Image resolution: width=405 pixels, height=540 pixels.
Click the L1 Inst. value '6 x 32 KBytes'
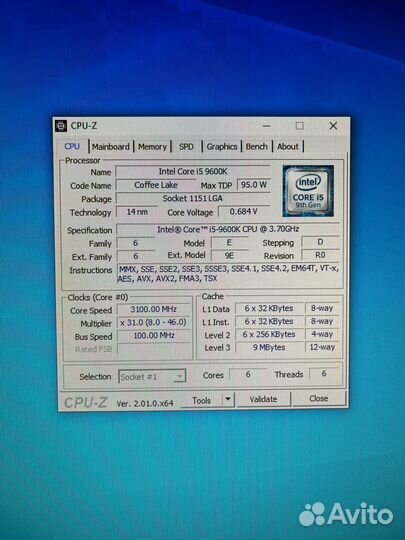click(269, 322)
